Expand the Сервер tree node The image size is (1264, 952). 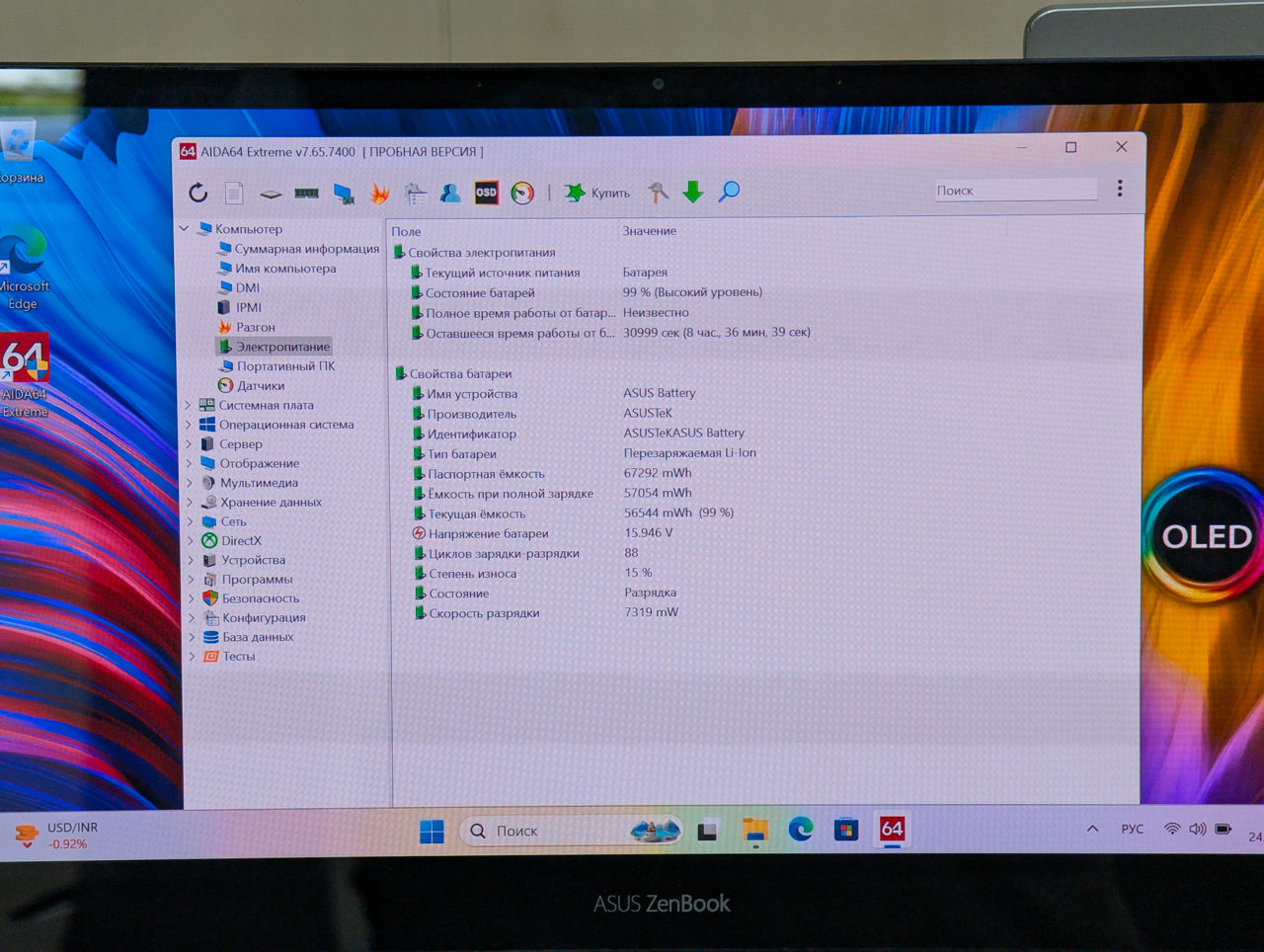189,444
